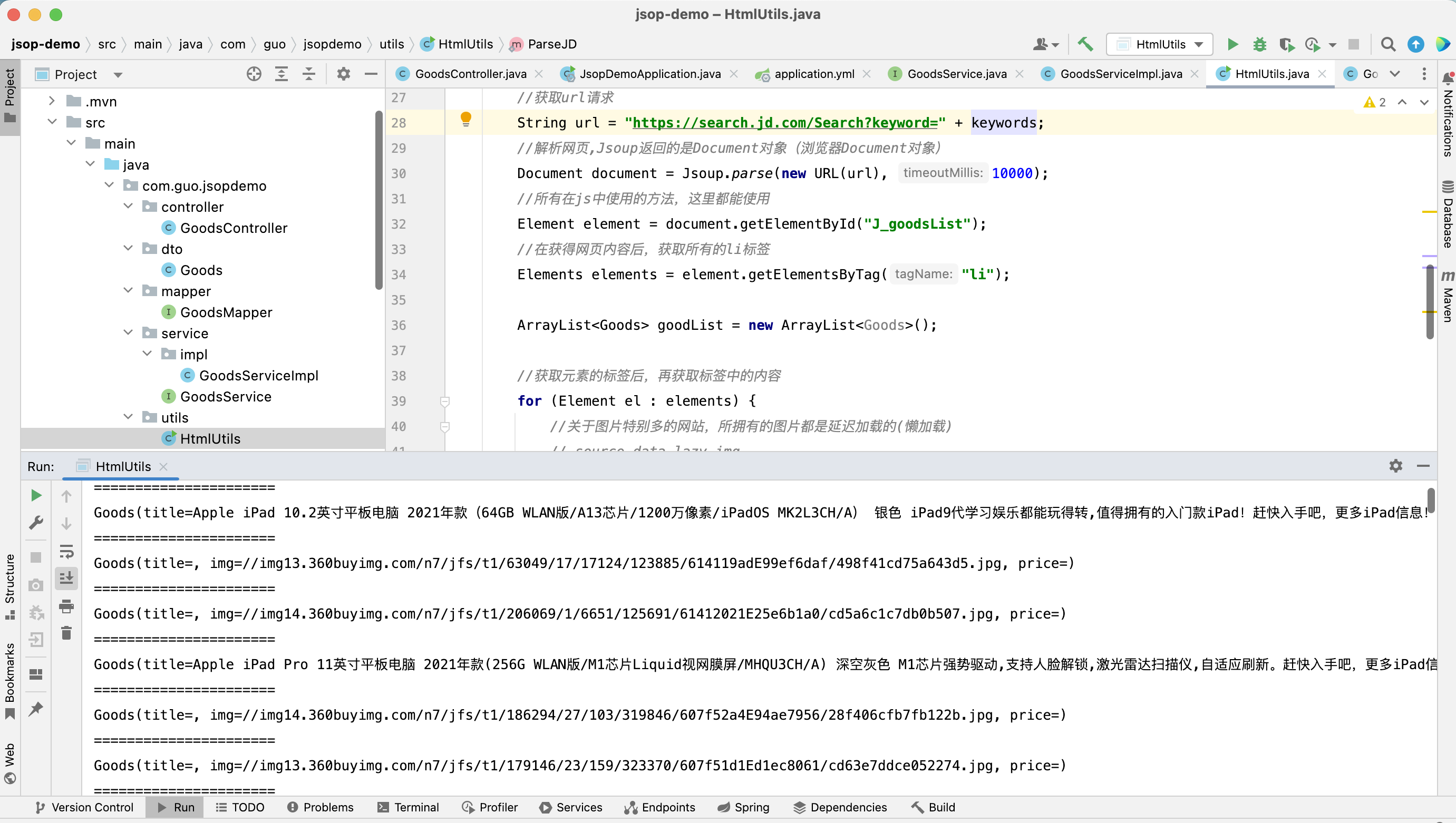1456x823 pixels.
Task: Show hidden editor tabs dropdown
Action: (x=1394, y=73)
